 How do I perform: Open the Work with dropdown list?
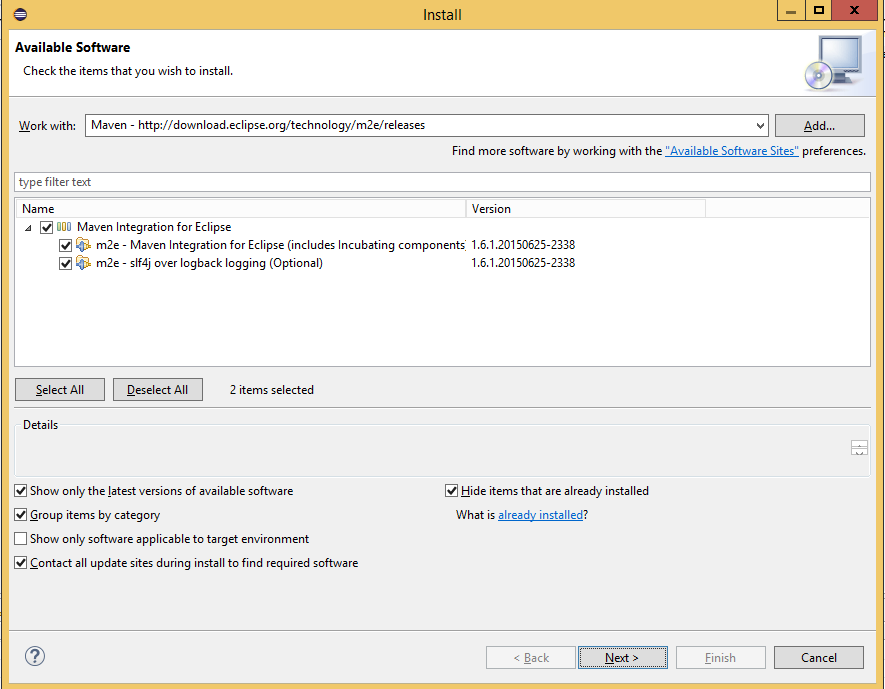click(760, 125)
